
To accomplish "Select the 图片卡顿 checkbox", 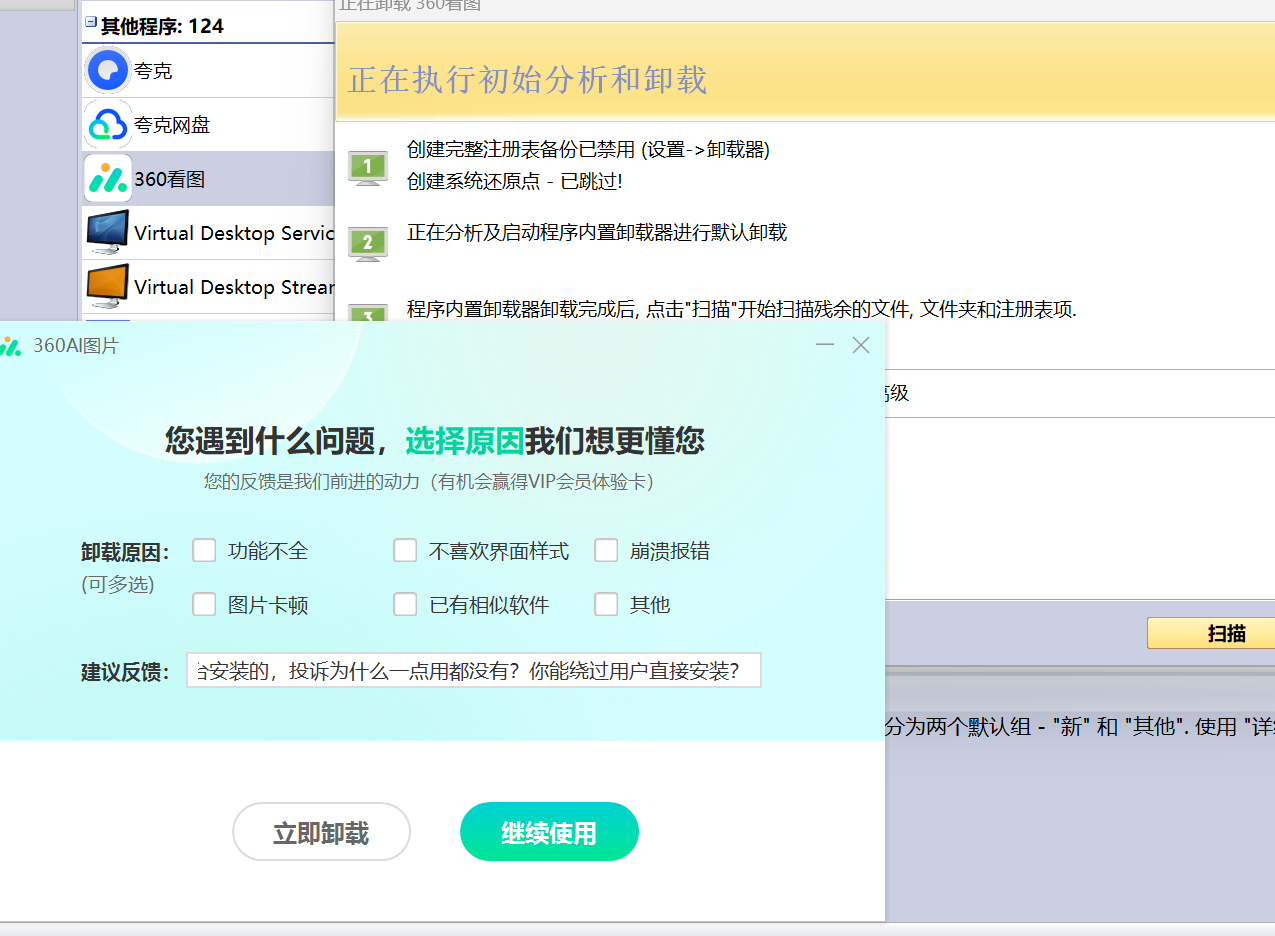I will pos(204,605).
